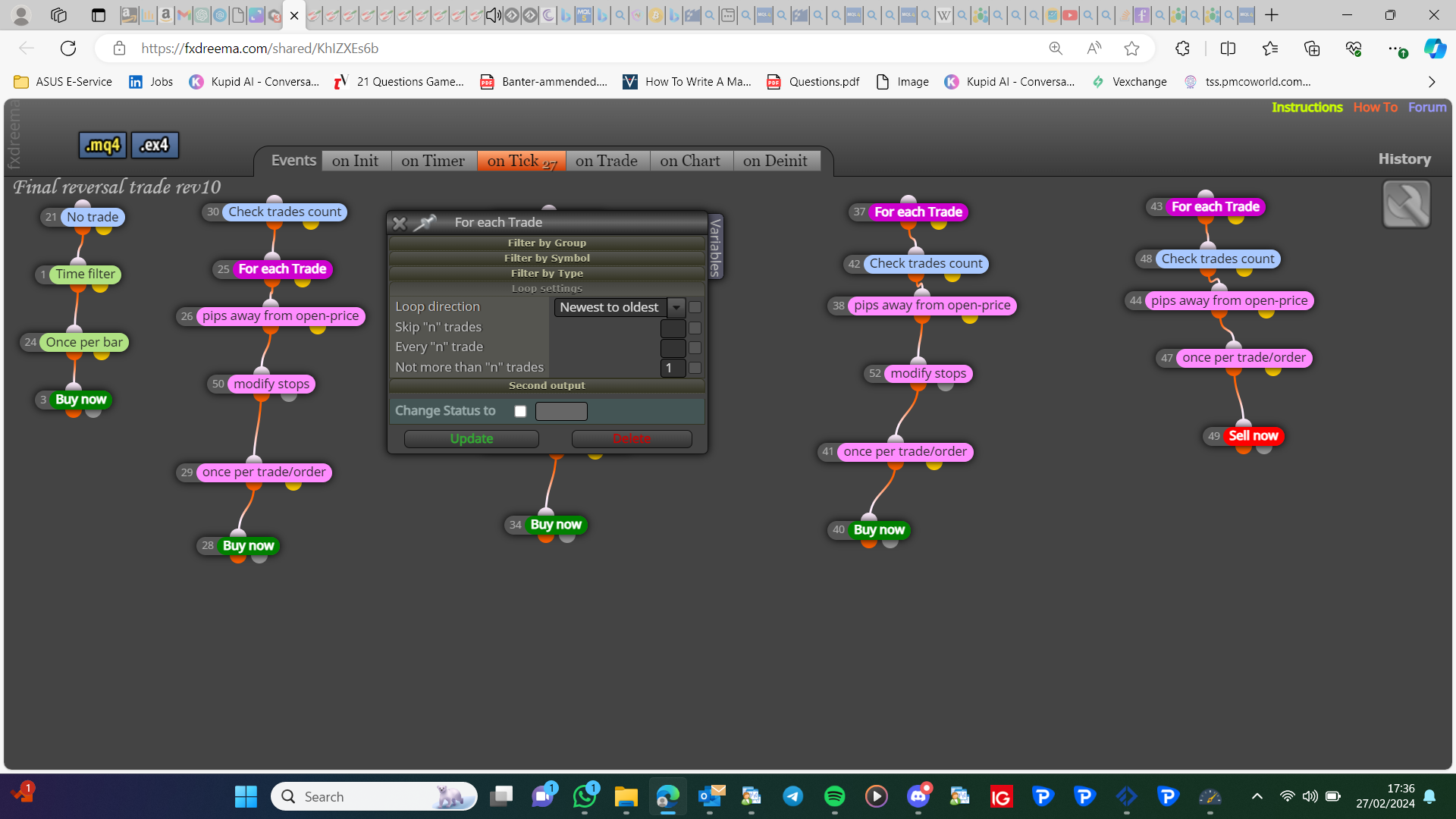The height and width of the screenshot is (819, 1456).
Task: Open the Loop direction dropdown
Action: tap(620, 307)
